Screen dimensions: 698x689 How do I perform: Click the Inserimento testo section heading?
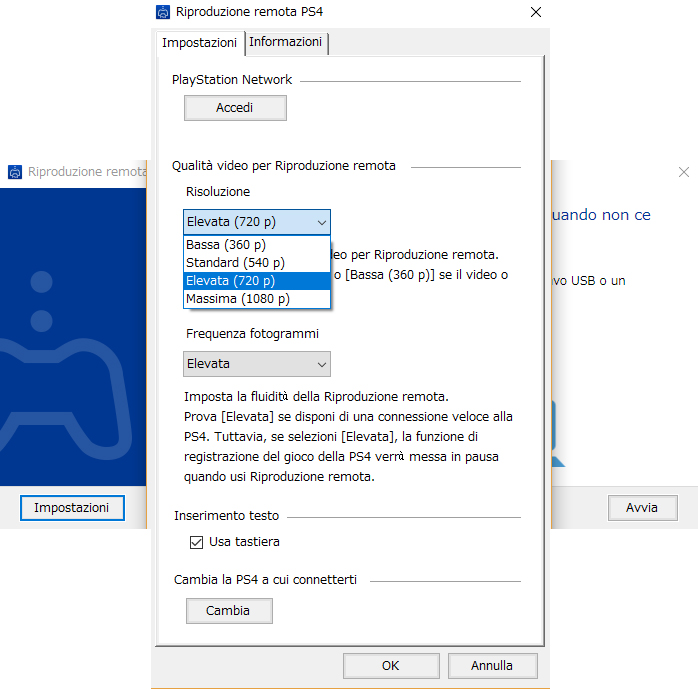click(x=227, y=516)
